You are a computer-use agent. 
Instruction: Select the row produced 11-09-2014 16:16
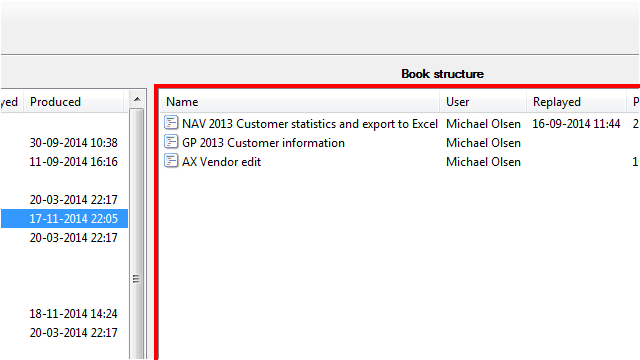point(64,162)
